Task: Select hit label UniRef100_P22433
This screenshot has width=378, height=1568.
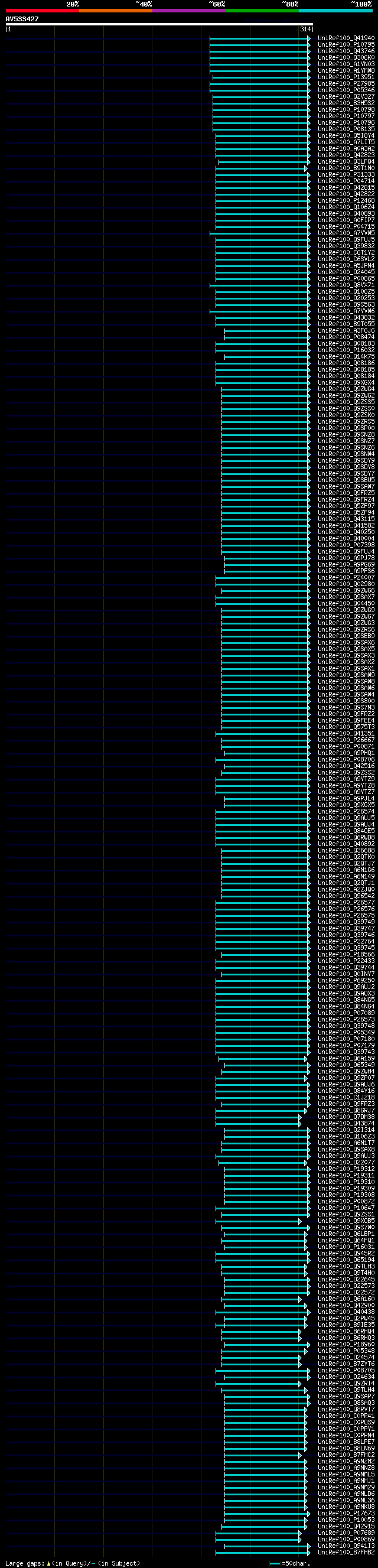Action: coord(346,961)
